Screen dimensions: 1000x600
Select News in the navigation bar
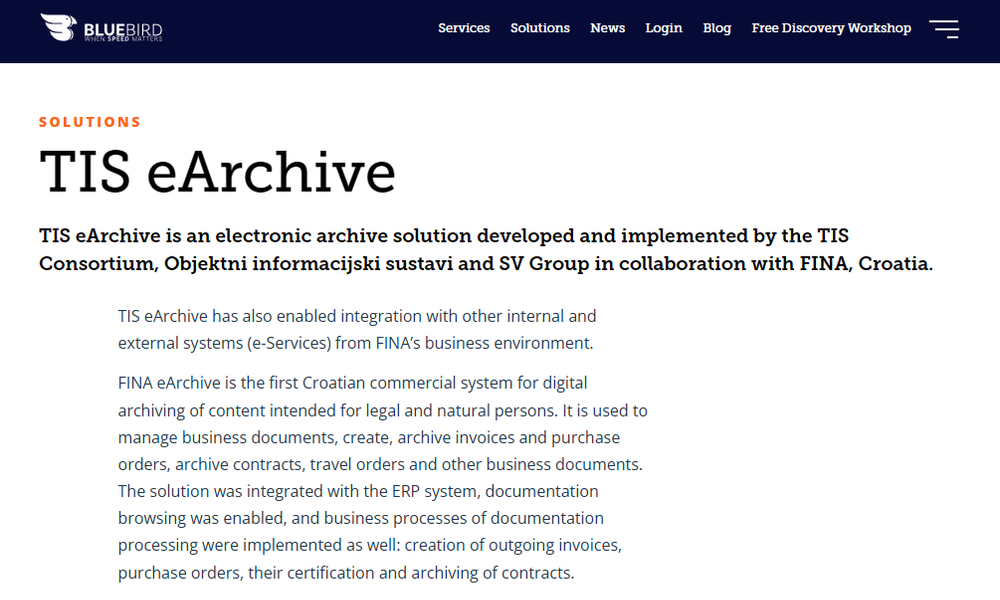pos(607,28)
